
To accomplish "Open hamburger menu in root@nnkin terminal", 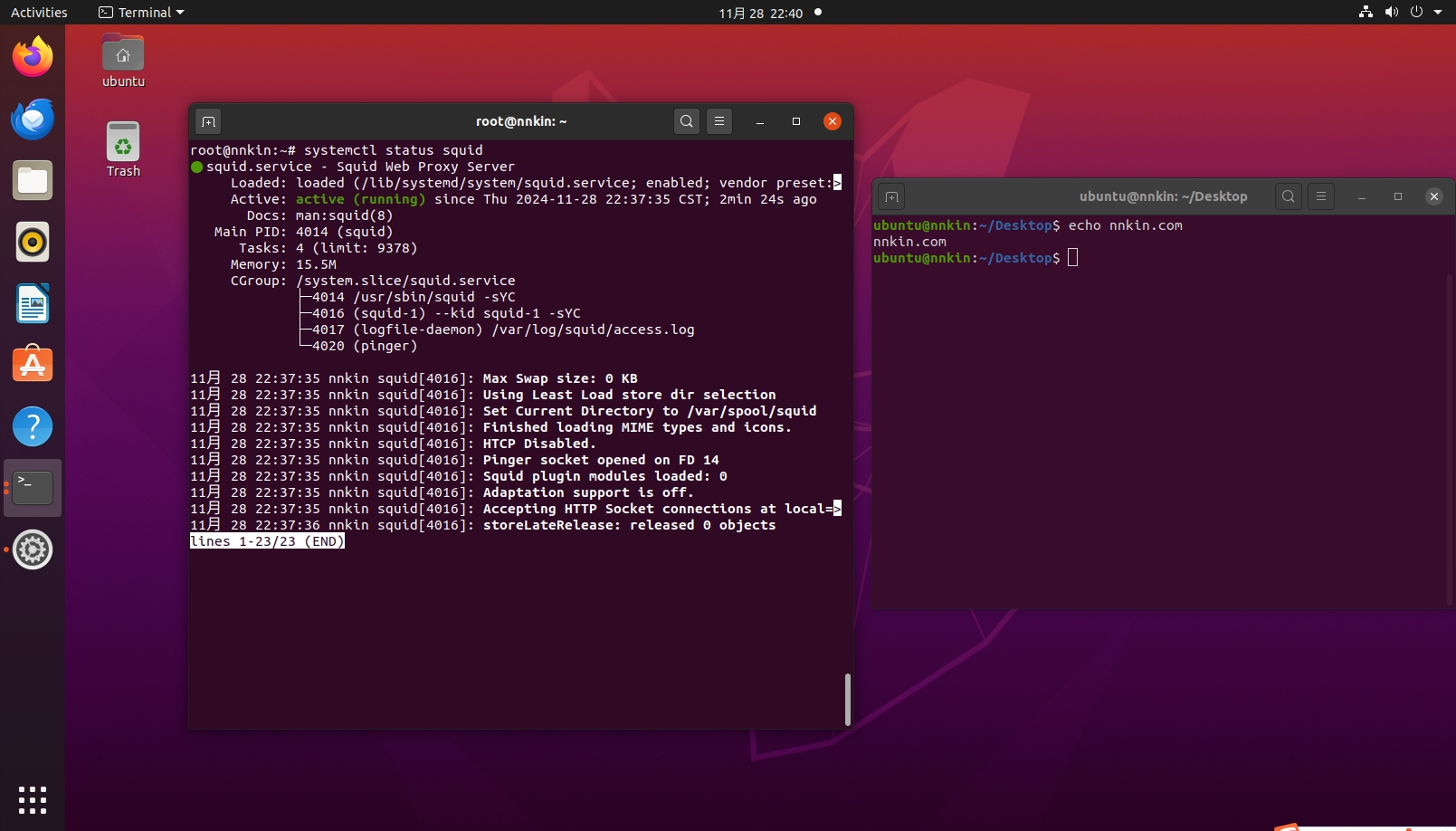I will tap(719, 121).
